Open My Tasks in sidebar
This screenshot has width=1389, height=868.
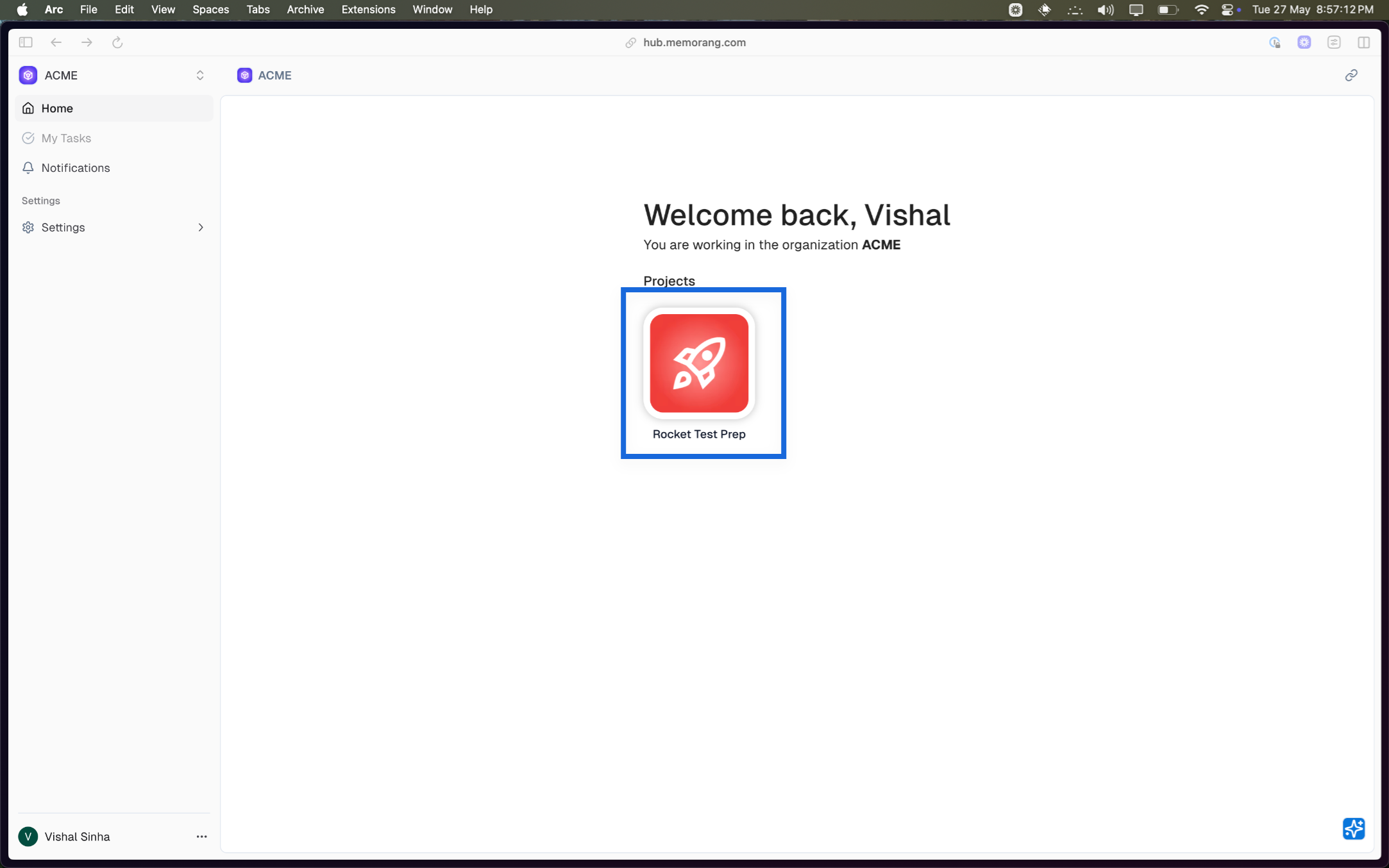[66, 138]
